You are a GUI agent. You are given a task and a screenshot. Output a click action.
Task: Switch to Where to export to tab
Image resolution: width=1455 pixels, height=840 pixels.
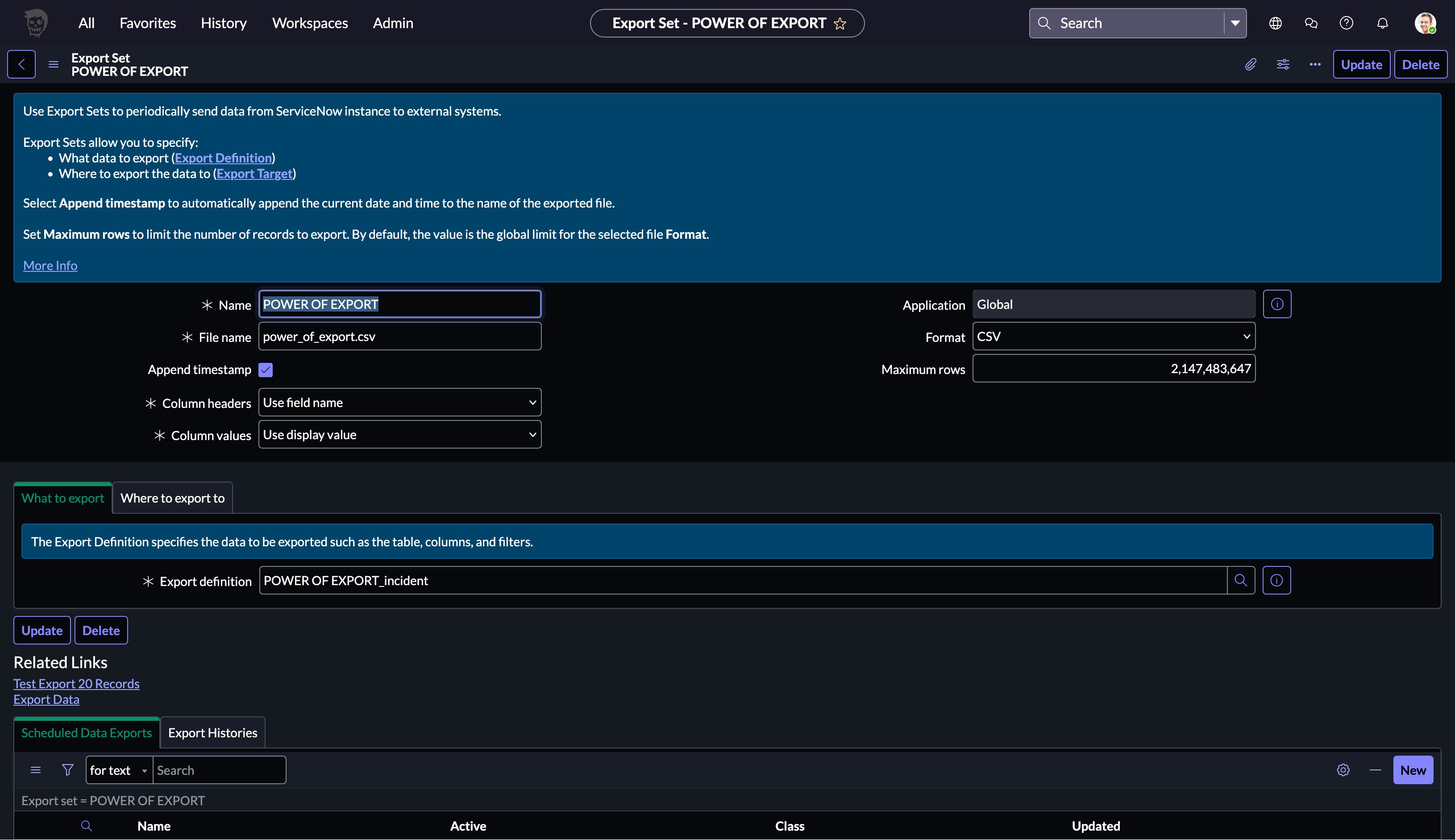[172, 498]
